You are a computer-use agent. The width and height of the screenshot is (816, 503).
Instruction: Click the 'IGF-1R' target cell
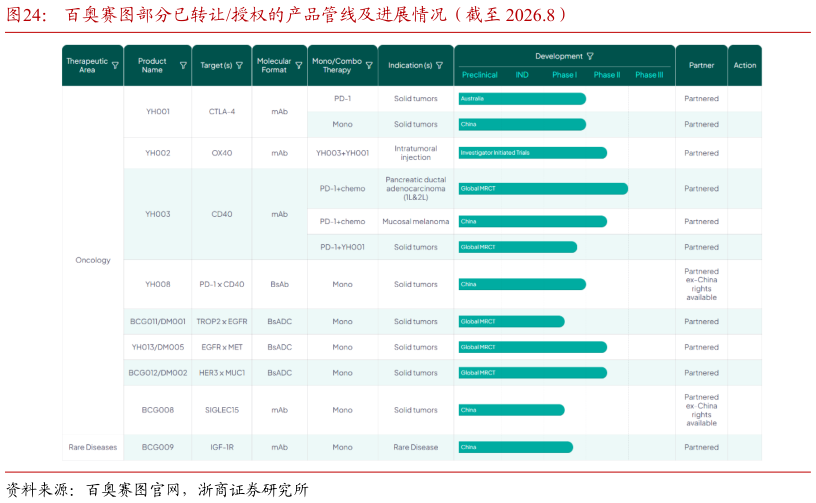tap(222, 447)
